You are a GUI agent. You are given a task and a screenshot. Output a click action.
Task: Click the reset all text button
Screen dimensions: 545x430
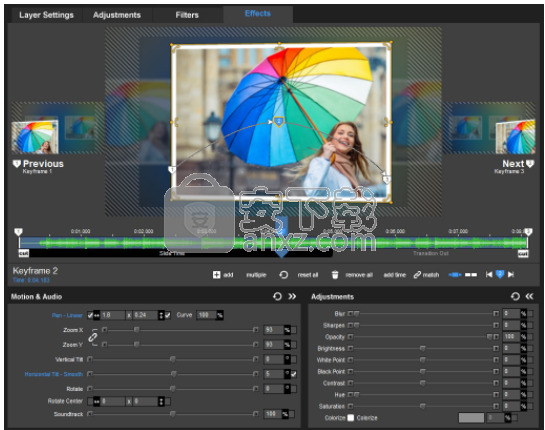click(308, 275)
